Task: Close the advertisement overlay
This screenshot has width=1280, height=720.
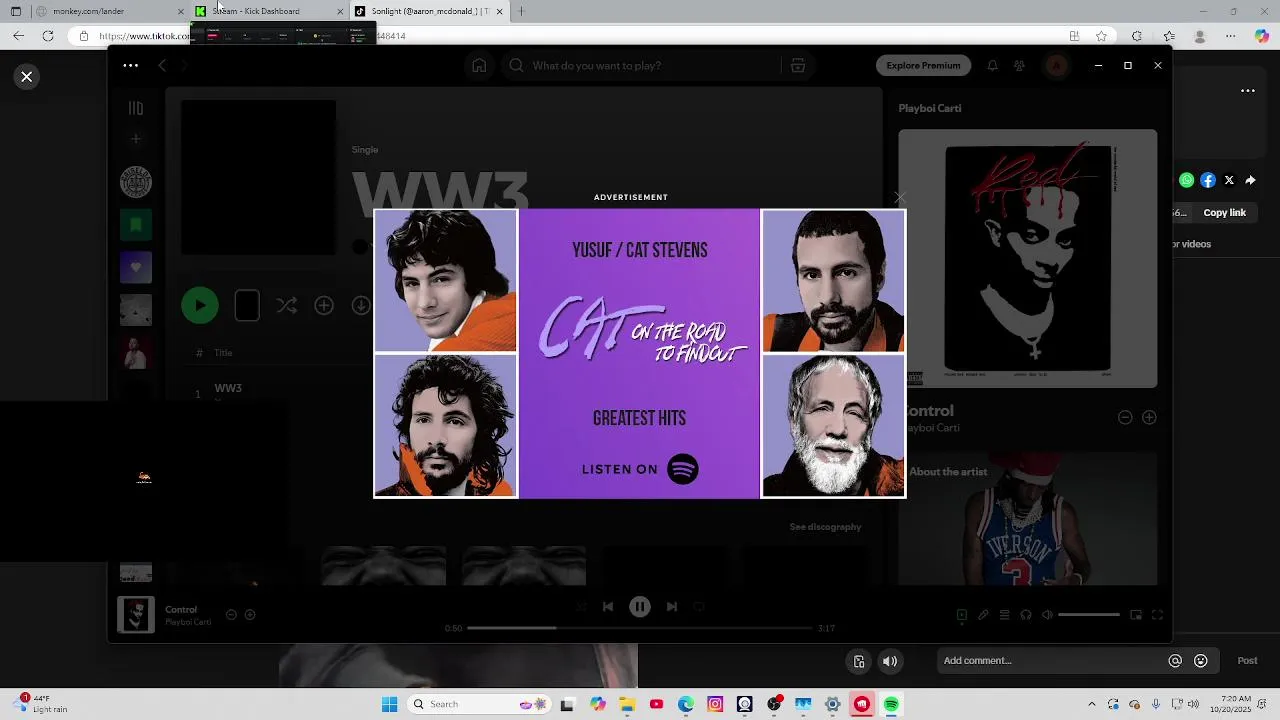Action: [899, 198]
